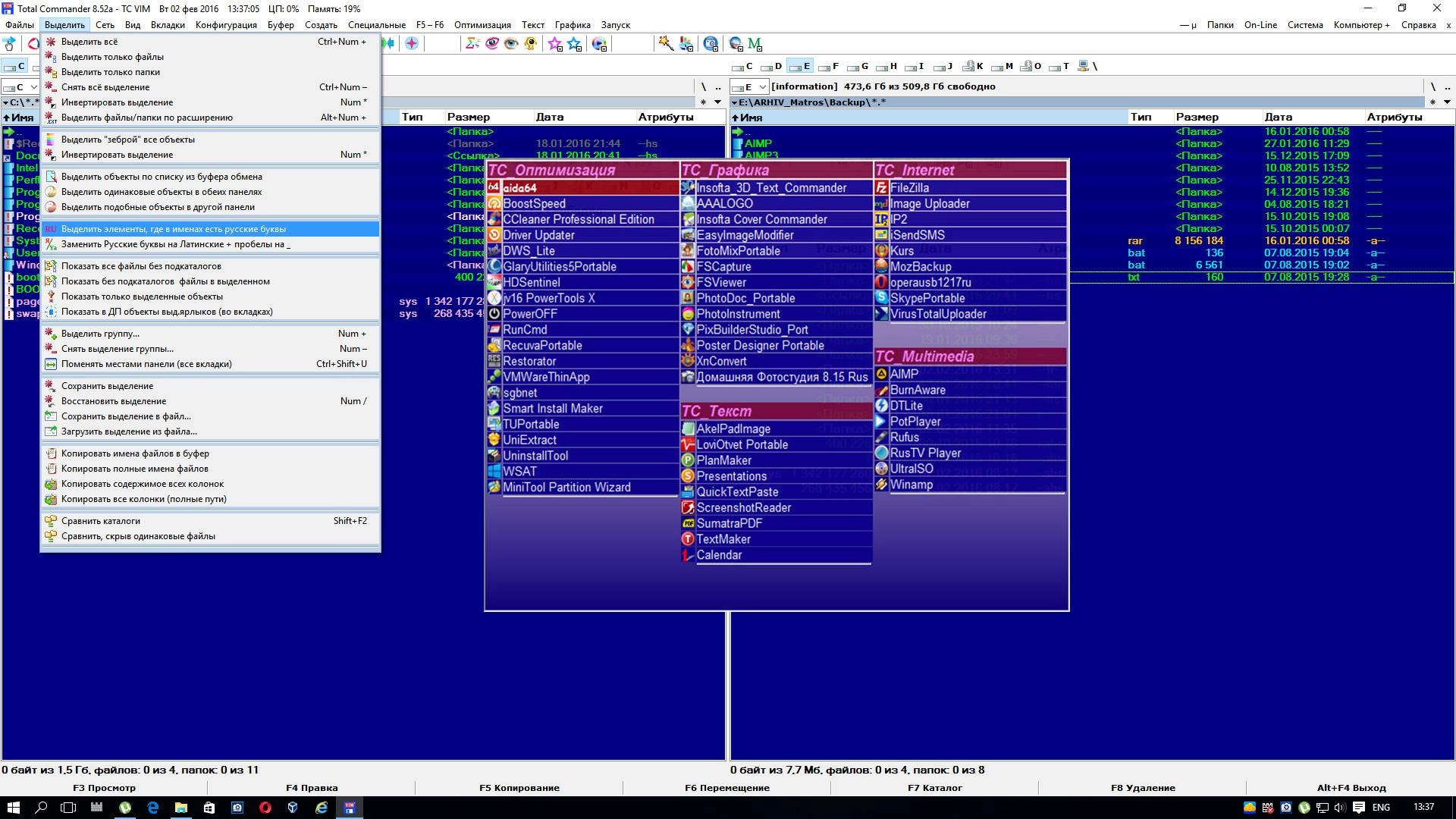Launch FileZilla from the TC_Internet list
The image size is (1456, 819).
970,188
